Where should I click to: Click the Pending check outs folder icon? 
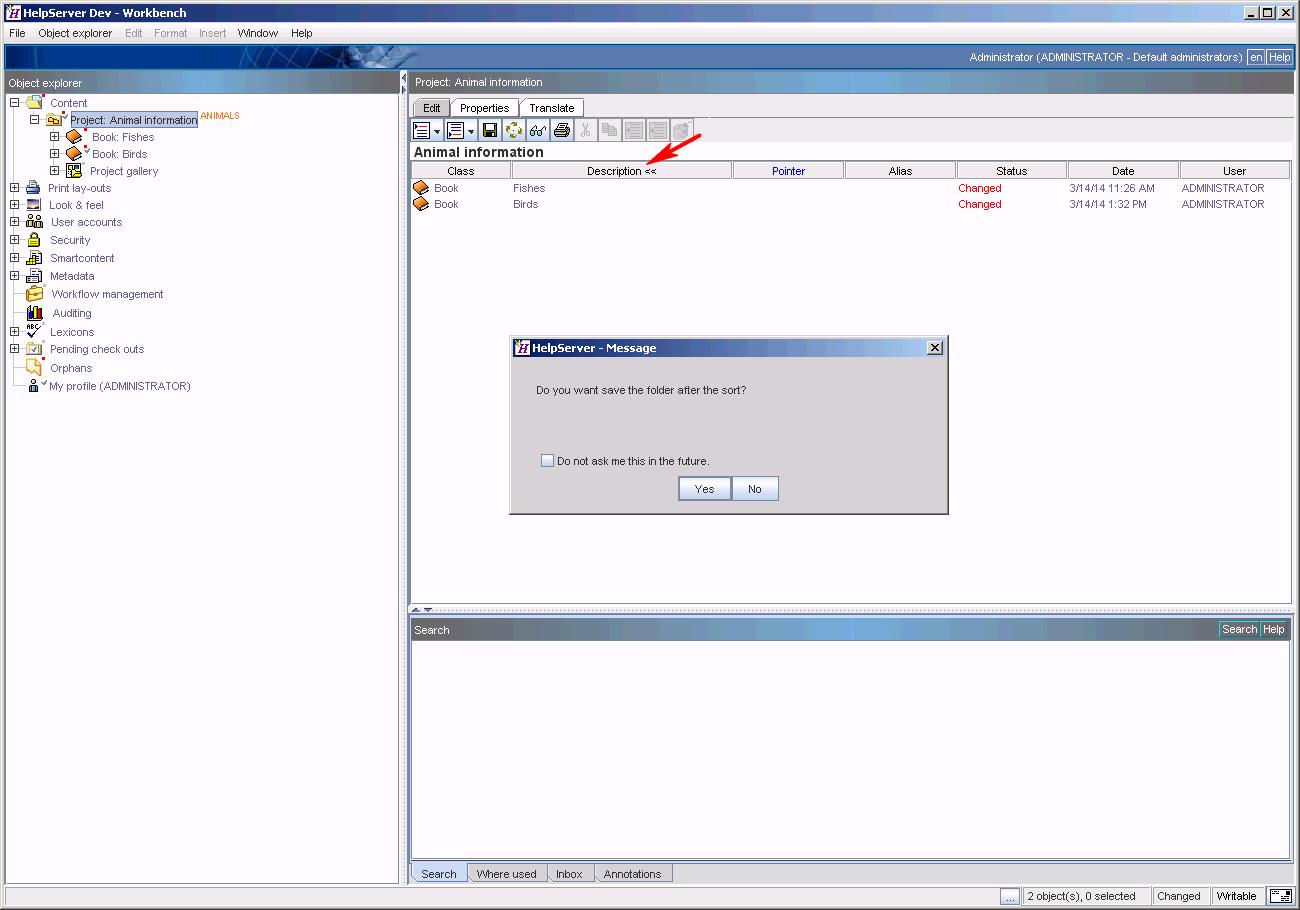(35, 349)
